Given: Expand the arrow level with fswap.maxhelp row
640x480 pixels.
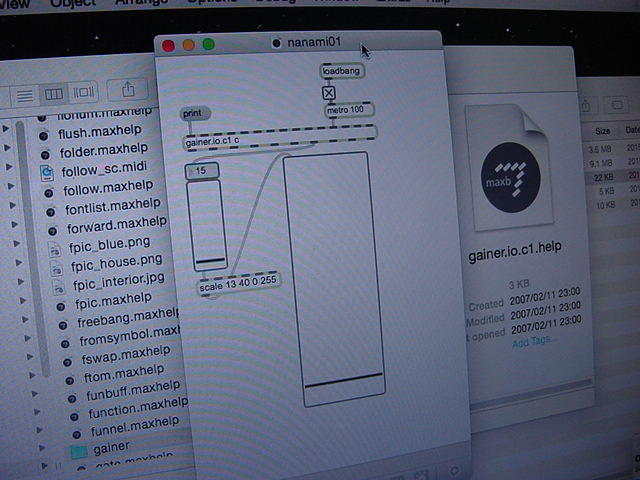Looking at the screenshot, I should coord(30,356).
